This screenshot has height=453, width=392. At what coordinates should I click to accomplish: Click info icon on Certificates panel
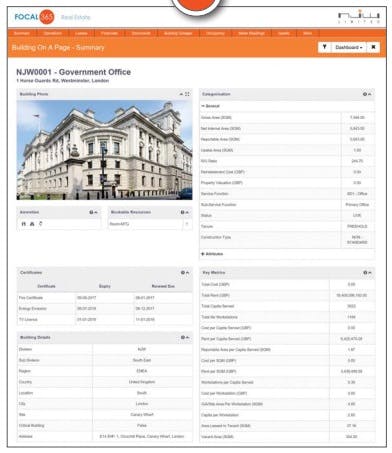tap(182, 273)
